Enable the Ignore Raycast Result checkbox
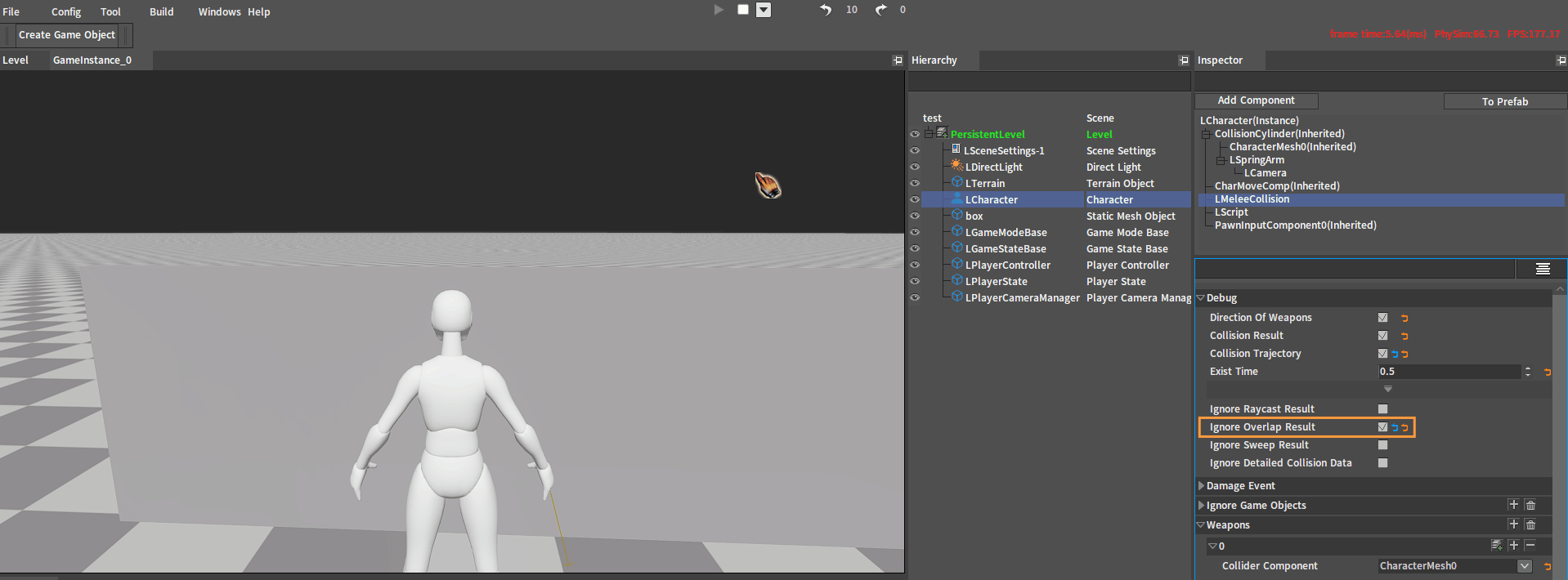The height and width of the screenshot is (580, 1568). pyautogui.click(x=1382, y=408)
